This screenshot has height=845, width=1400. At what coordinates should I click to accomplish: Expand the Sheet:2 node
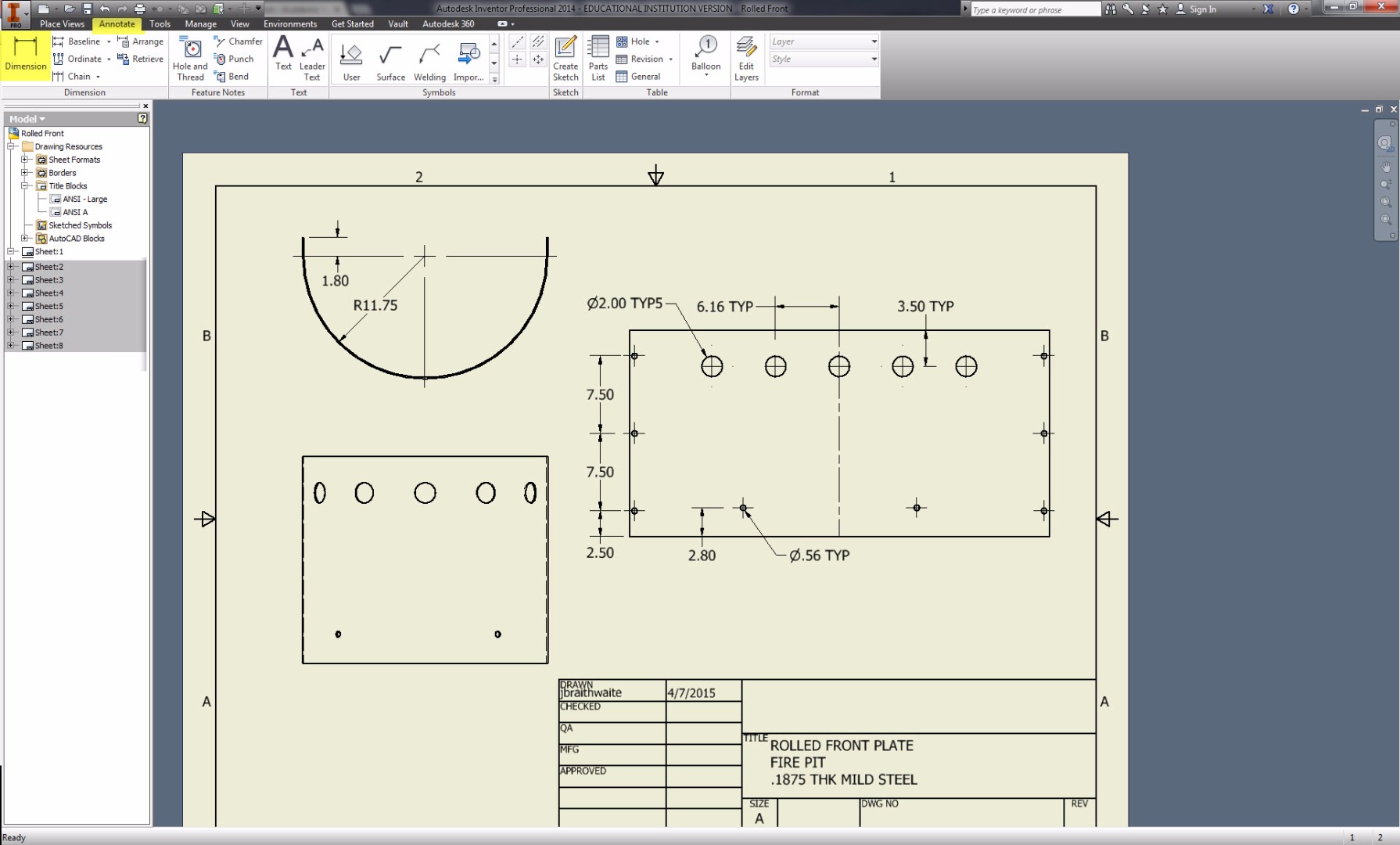point(11,267)
